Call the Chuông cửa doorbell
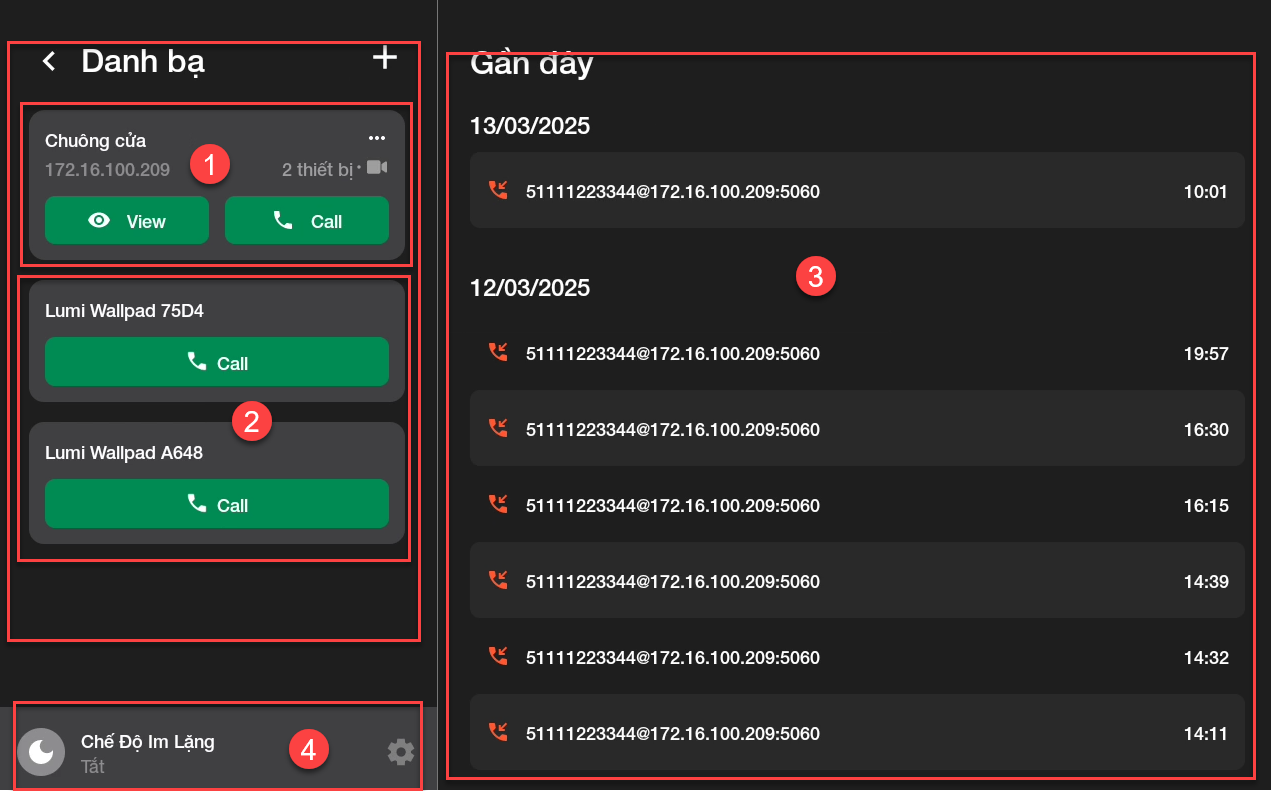 [306, 221]
